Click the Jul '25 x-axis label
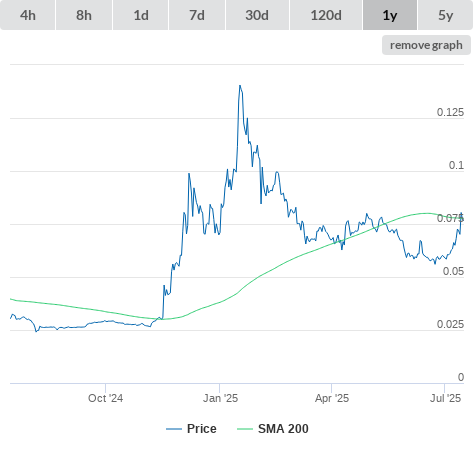Image resolution: width=474 pixels, height=455 pixels. point(445,398)
